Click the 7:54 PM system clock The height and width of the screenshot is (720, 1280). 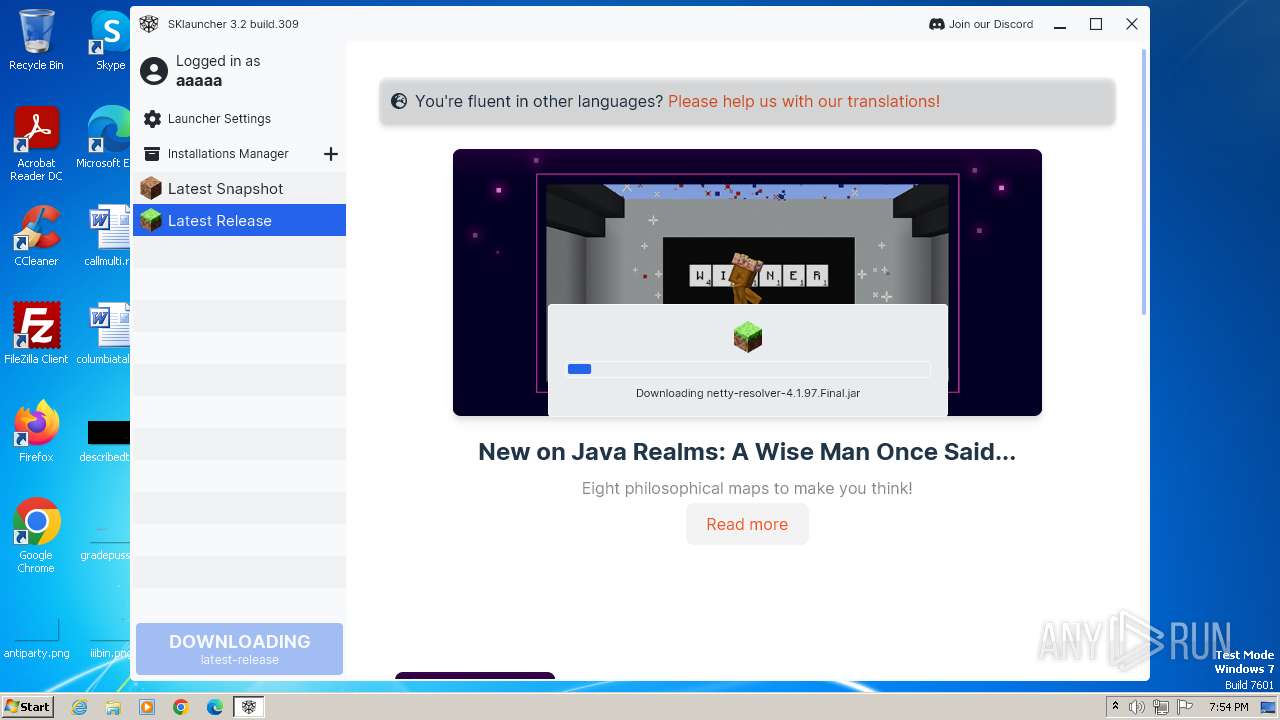click(x=1228, y=707)
